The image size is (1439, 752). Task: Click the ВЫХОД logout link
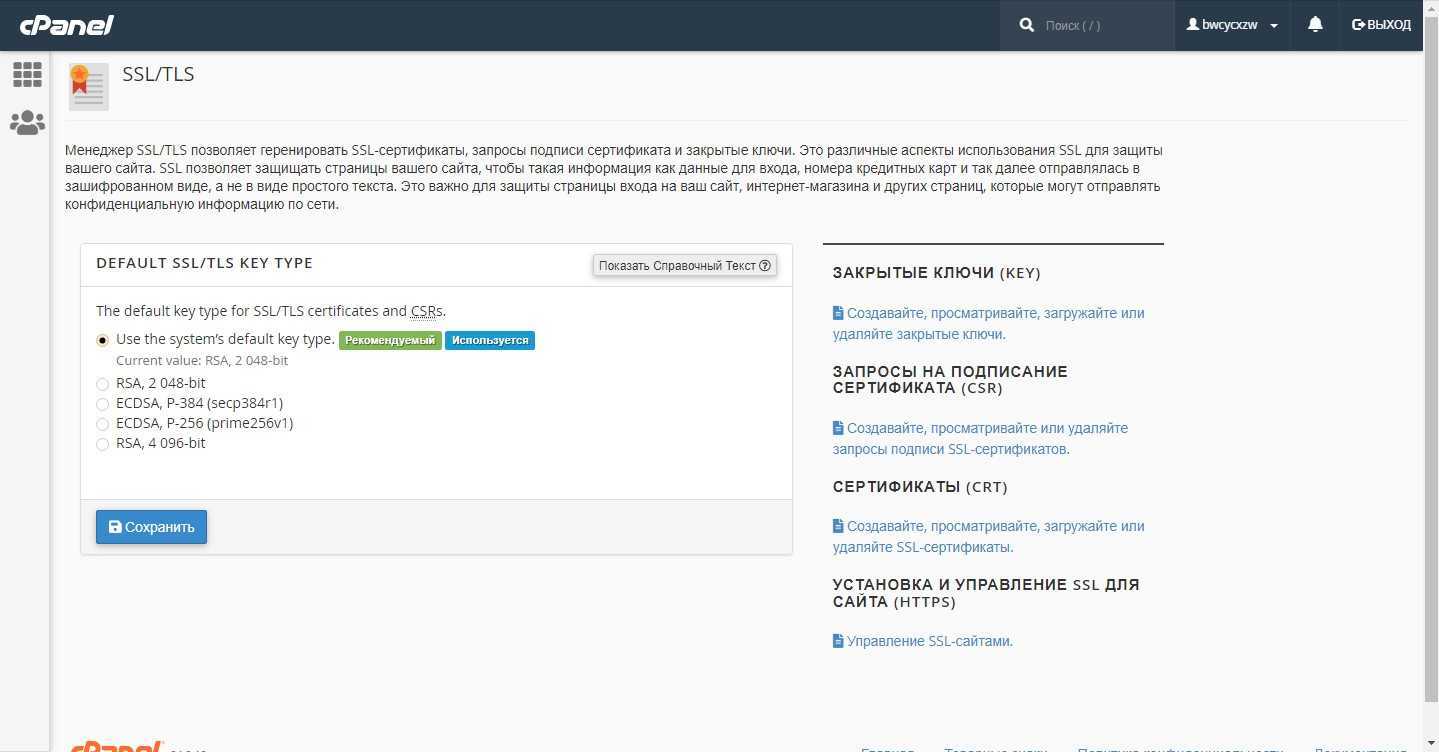[1381, 25]
